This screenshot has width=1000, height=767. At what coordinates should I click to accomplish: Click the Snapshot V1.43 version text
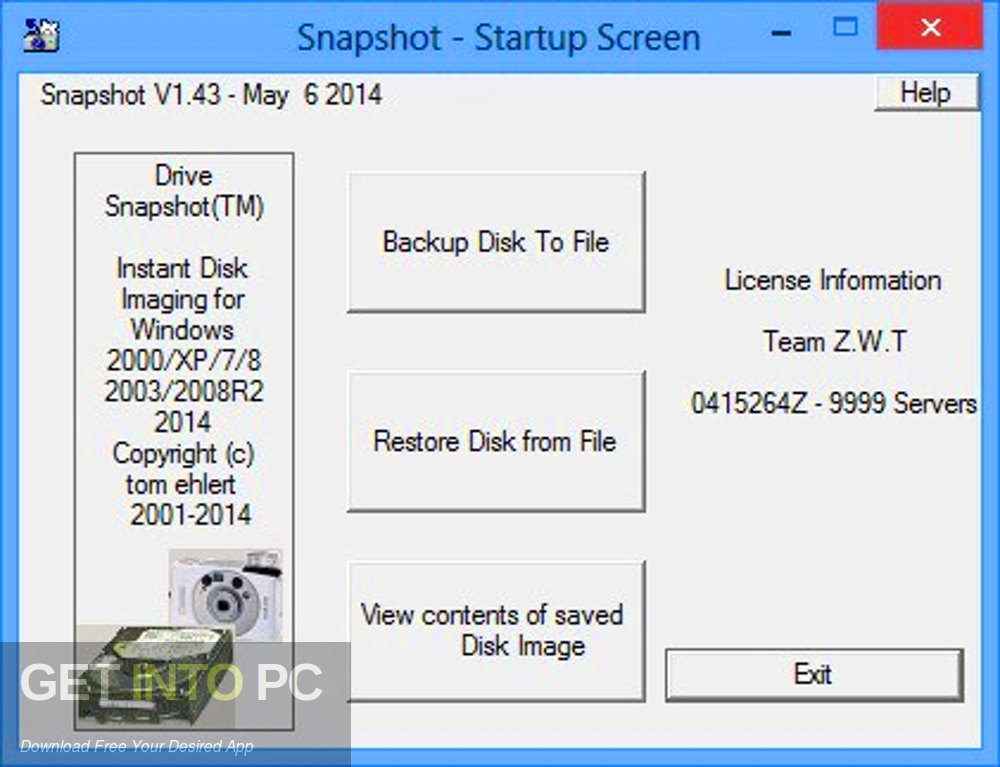tap(211, 95)
